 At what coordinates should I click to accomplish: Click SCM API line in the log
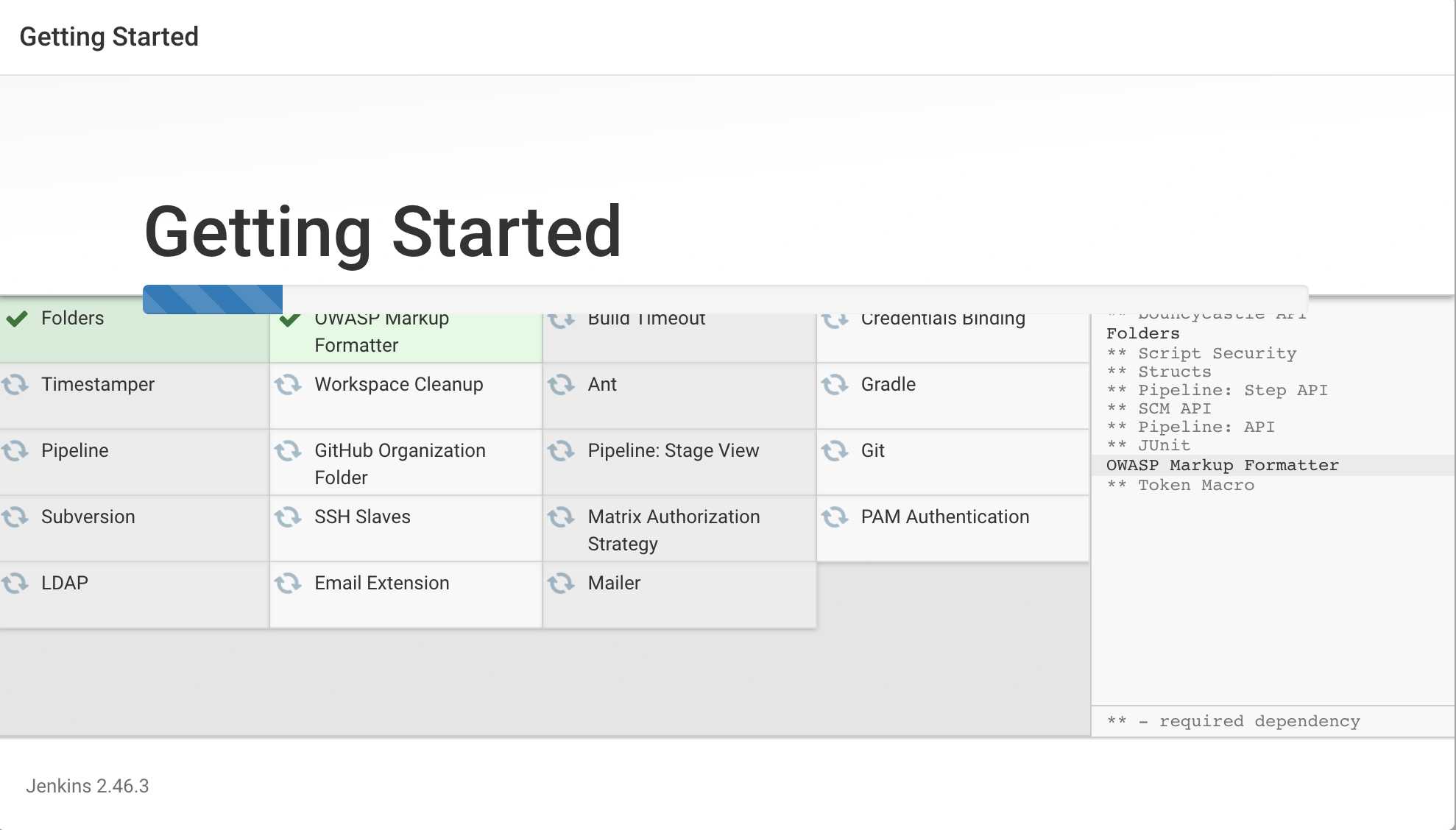(x=1159, y=409)
